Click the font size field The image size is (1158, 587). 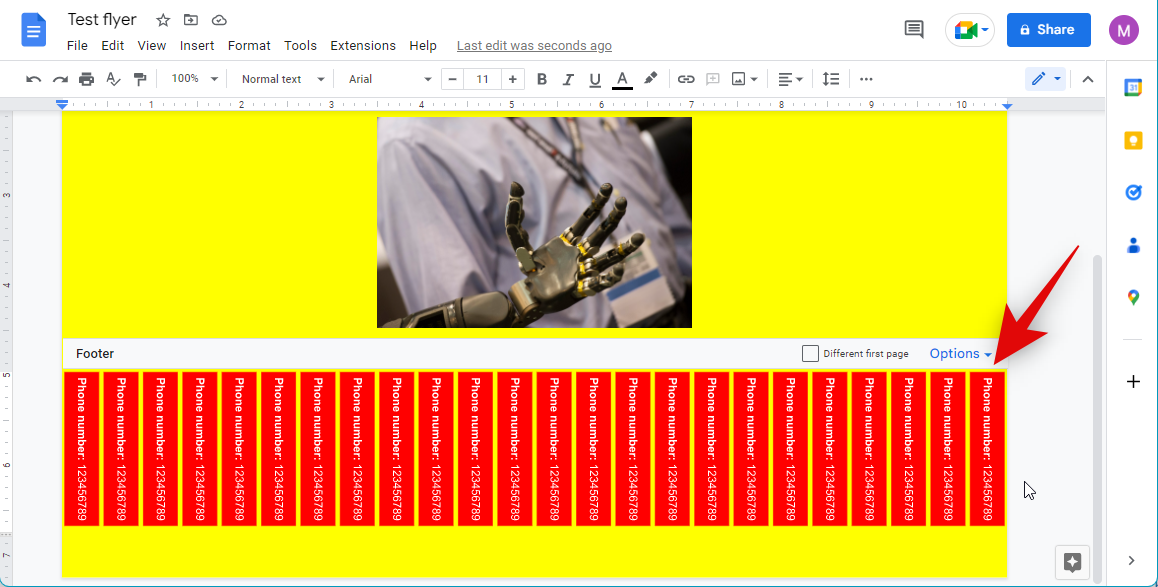(482, 79)
